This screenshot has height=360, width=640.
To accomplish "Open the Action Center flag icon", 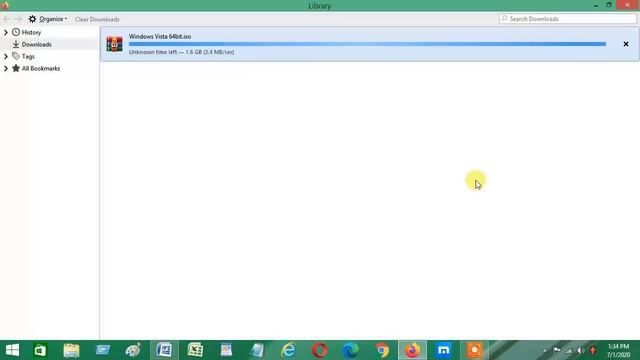I will (557, 350).
